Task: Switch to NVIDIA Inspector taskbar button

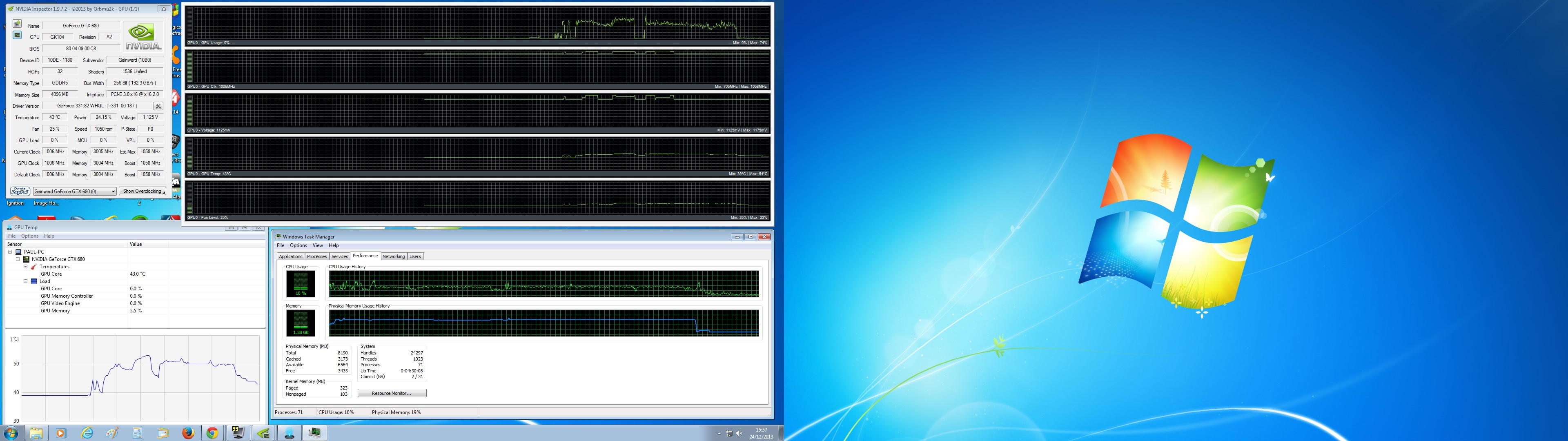Action: tap(263, 433)
